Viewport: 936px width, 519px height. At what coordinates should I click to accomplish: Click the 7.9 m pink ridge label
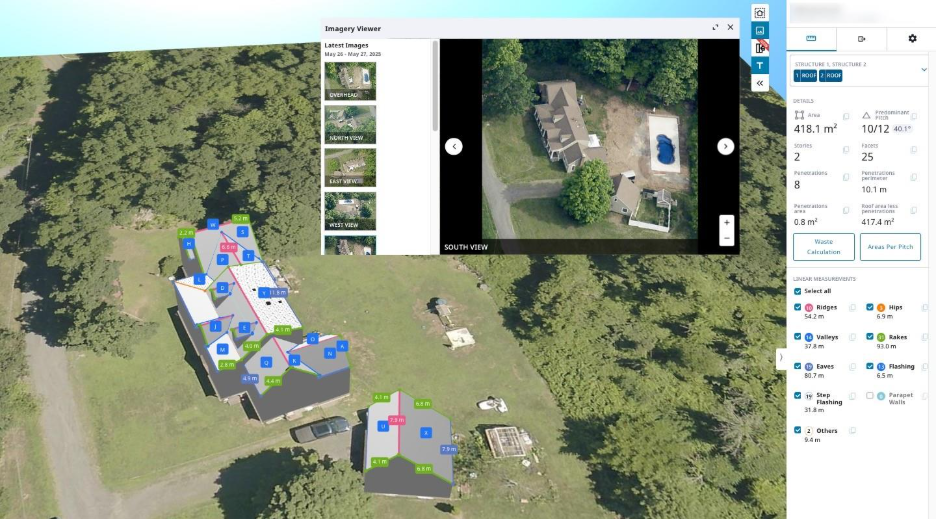pyautogui.click(x=397, y=420)
